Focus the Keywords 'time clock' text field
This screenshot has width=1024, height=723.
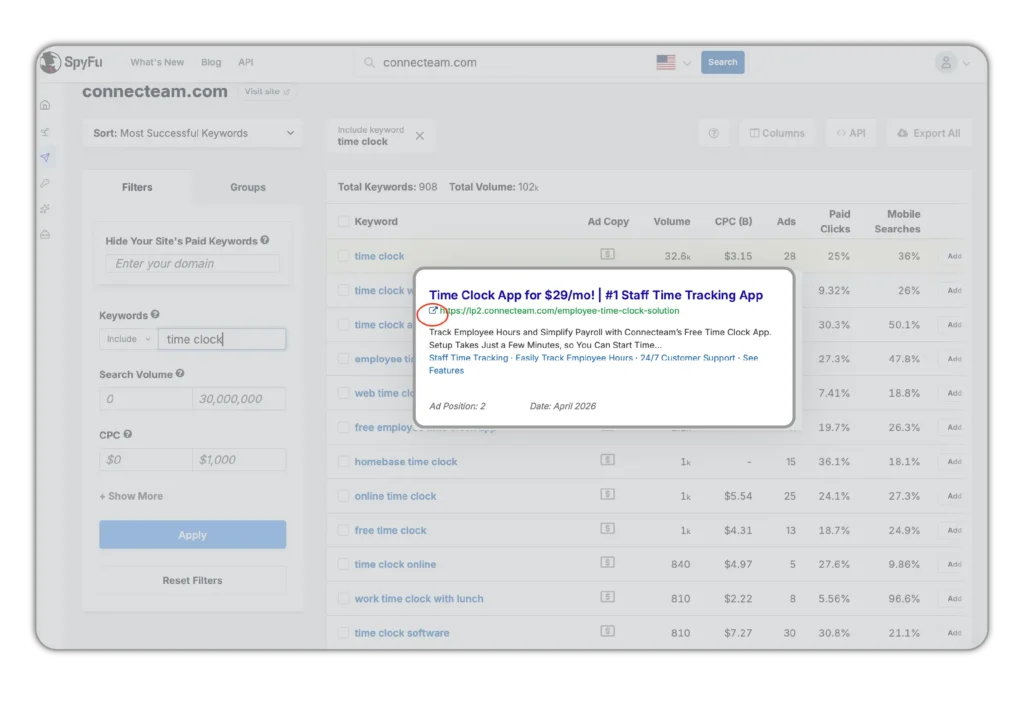tap(222, 339)
